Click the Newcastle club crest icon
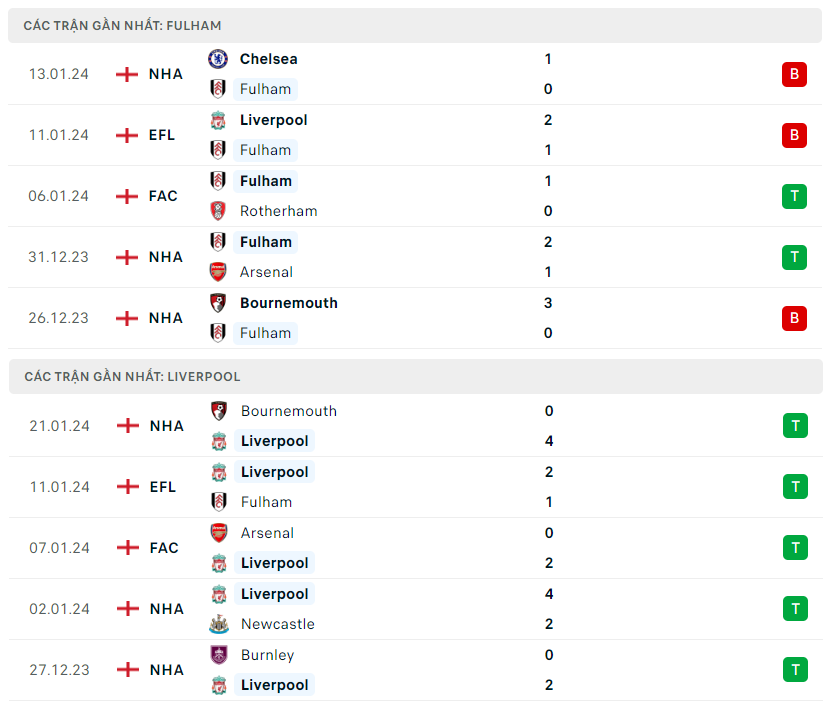The image size is (832, 710). (218, 624)
